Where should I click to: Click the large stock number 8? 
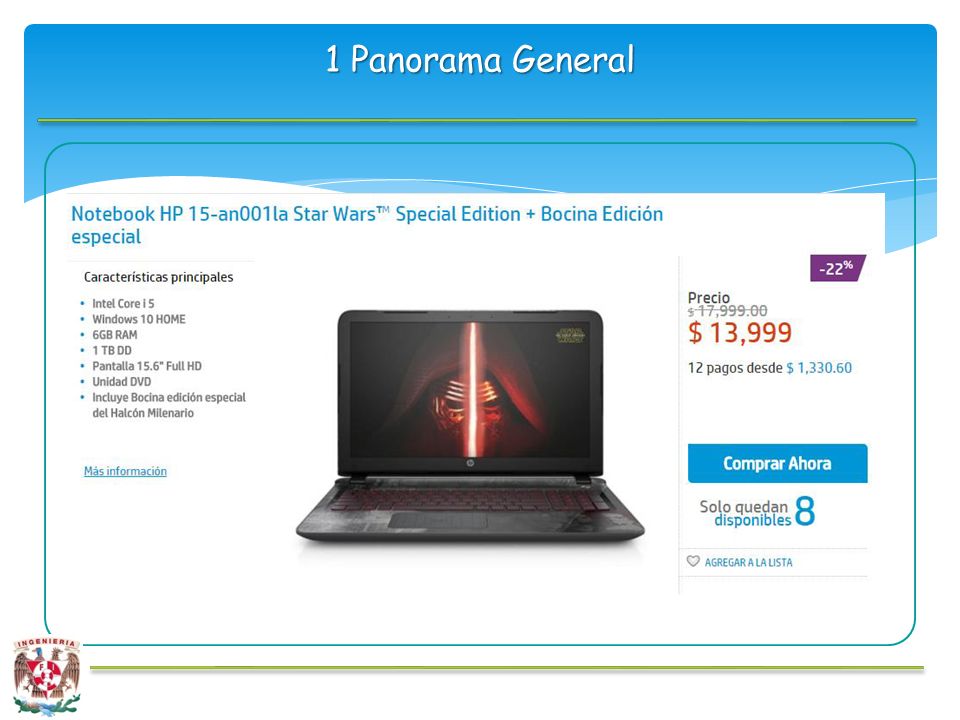tap(804, 511)
